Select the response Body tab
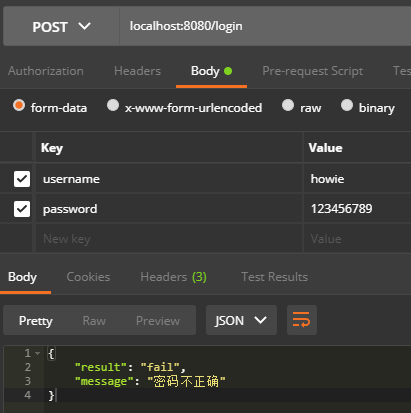411x413 pixels. [22, 277]
